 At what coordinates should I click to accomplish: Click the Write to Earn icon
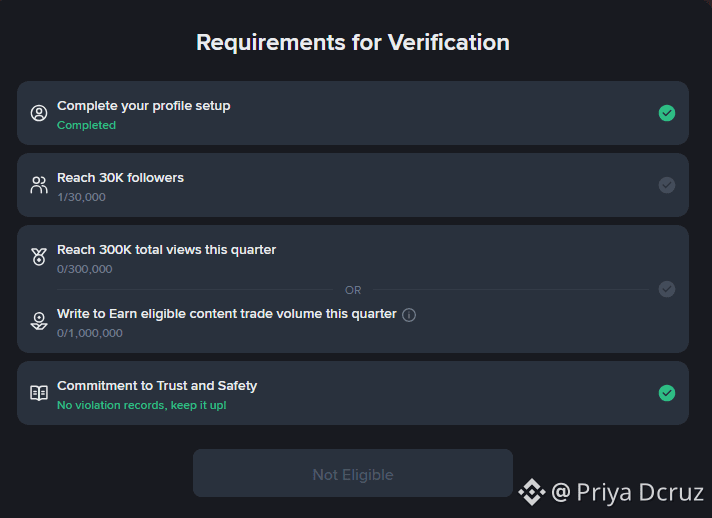[x=39, y=321]
